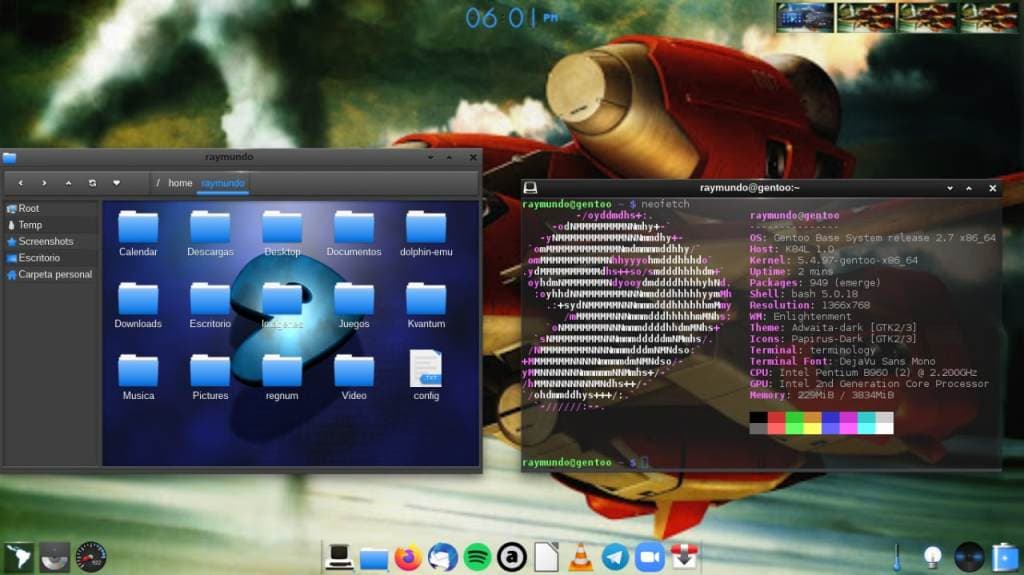This screenshot has width=1024, height=575.
Task: Go up to the parent directory
Action: tap(68, 183)
